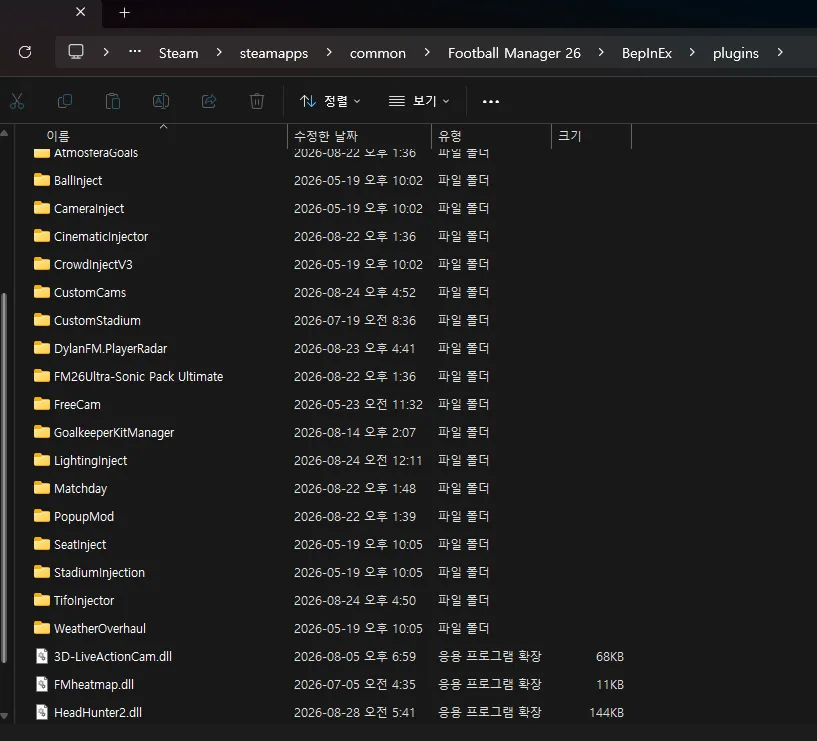The height and width of the screenshot is (741, 817).
Task: Select the BallInject folder icon
Action: pyautogui.click(x=42, y=180)
